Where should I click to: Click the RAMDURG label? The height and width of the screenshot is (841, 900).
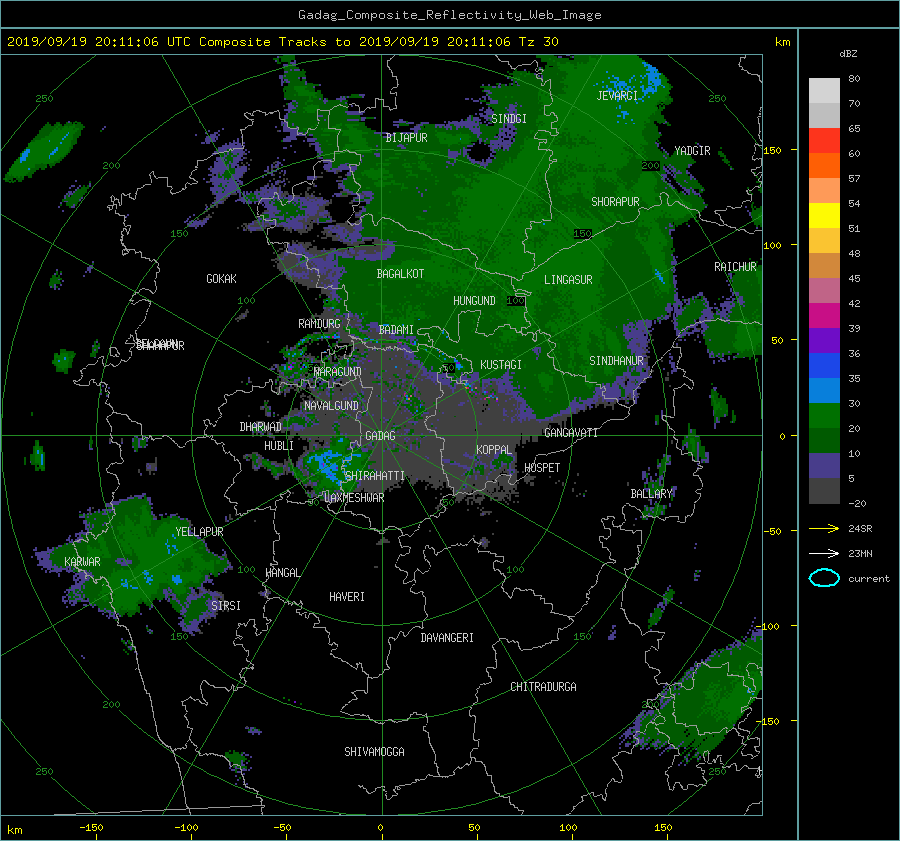pos(319,324)
